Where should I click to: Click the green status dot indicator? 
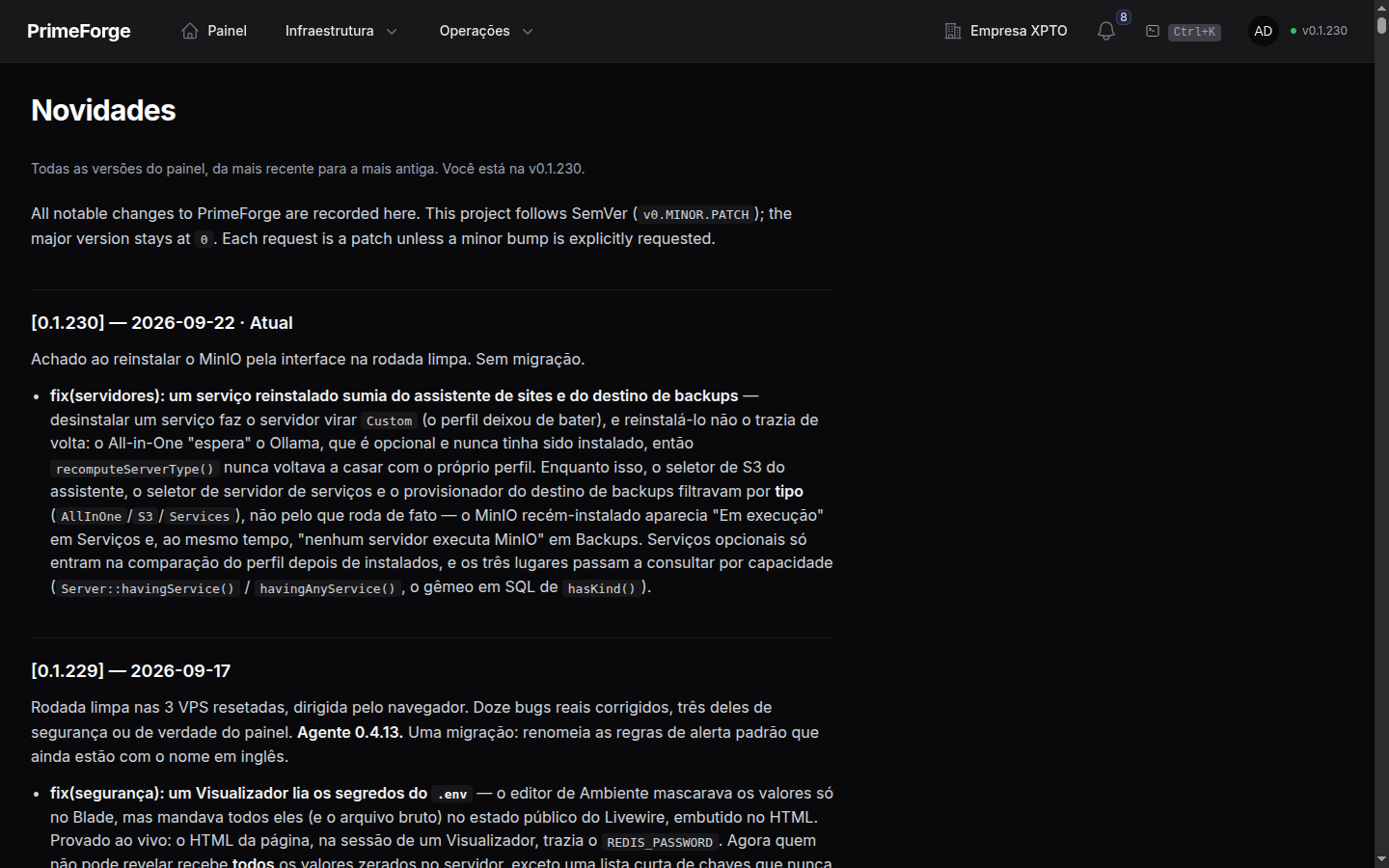[1294, 31]
